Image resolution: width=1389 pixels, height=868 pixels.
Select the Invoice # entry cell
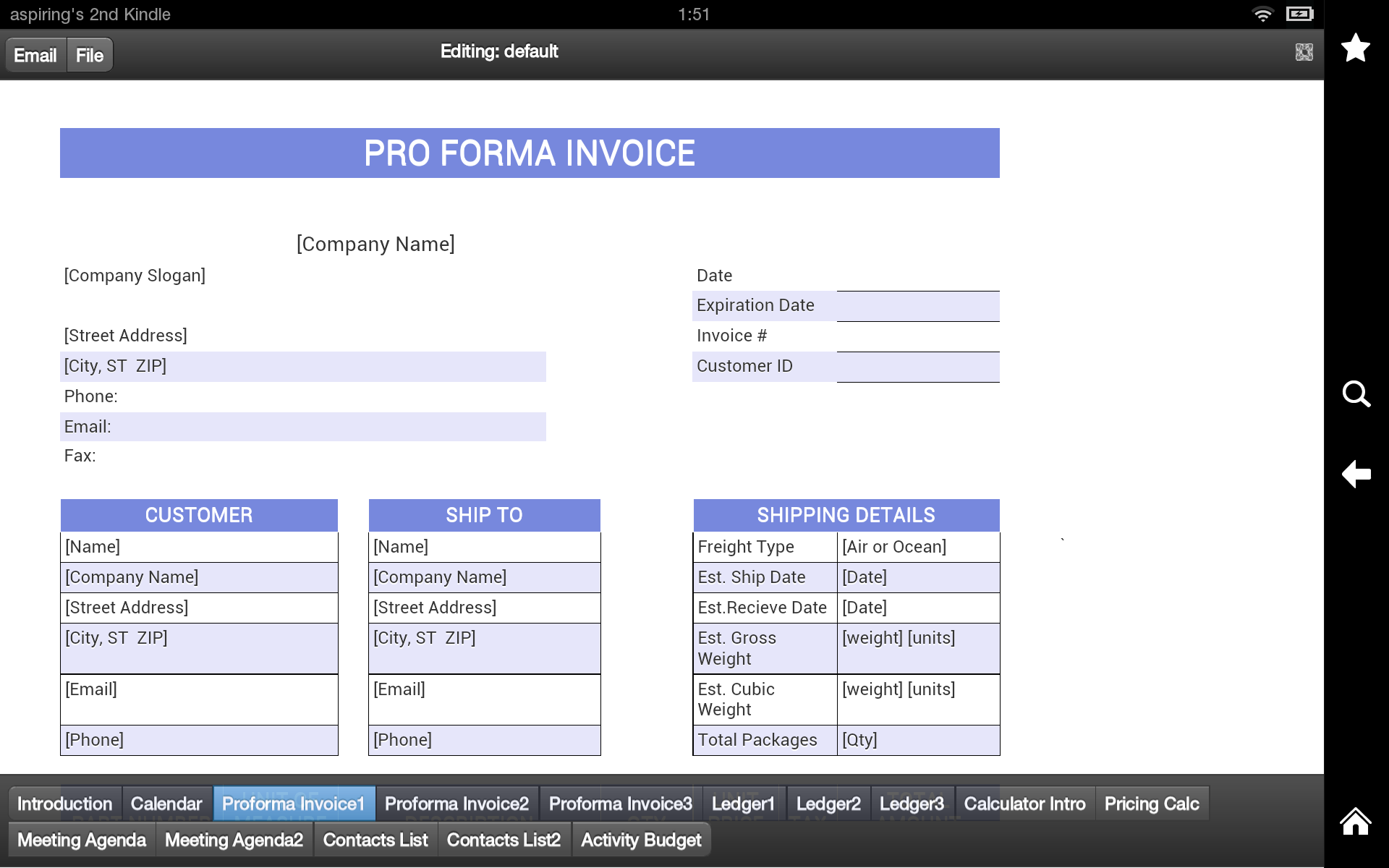tap(917, 336)
